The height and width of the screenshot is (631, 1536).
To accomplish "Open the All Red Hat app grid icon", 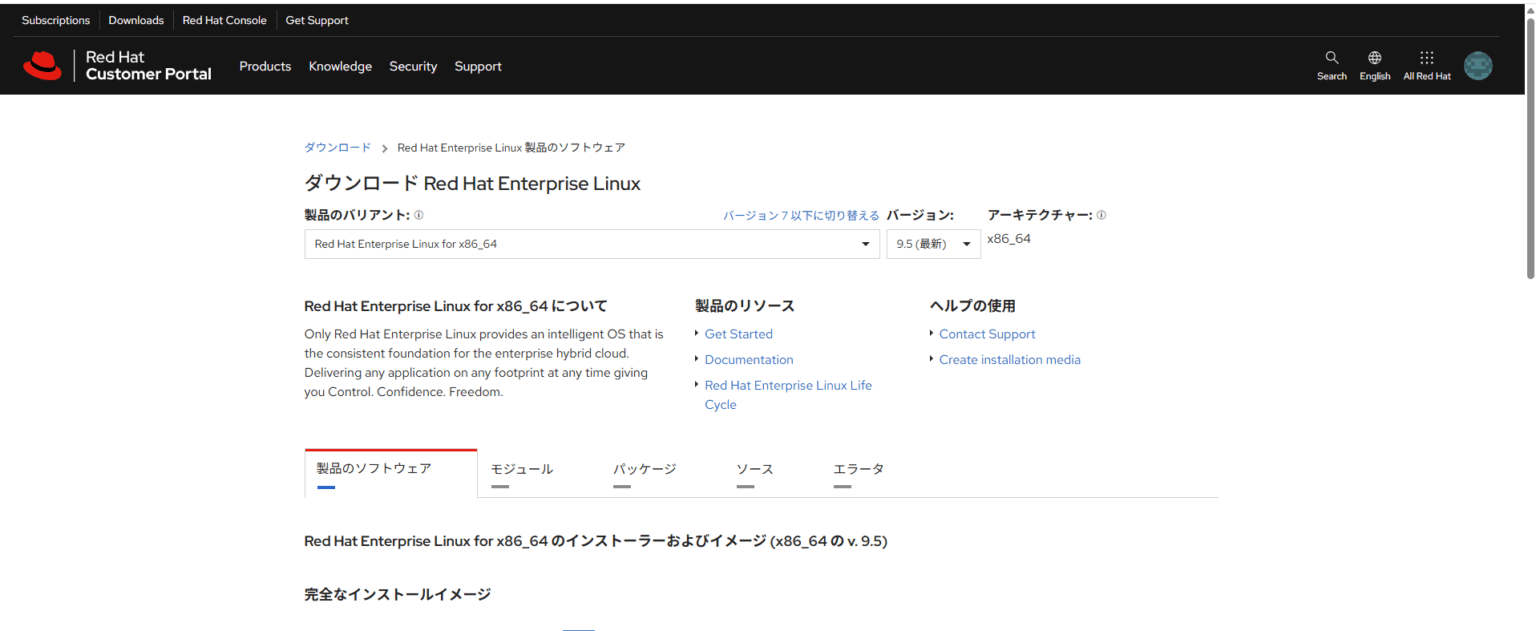I will point(1426,64).
